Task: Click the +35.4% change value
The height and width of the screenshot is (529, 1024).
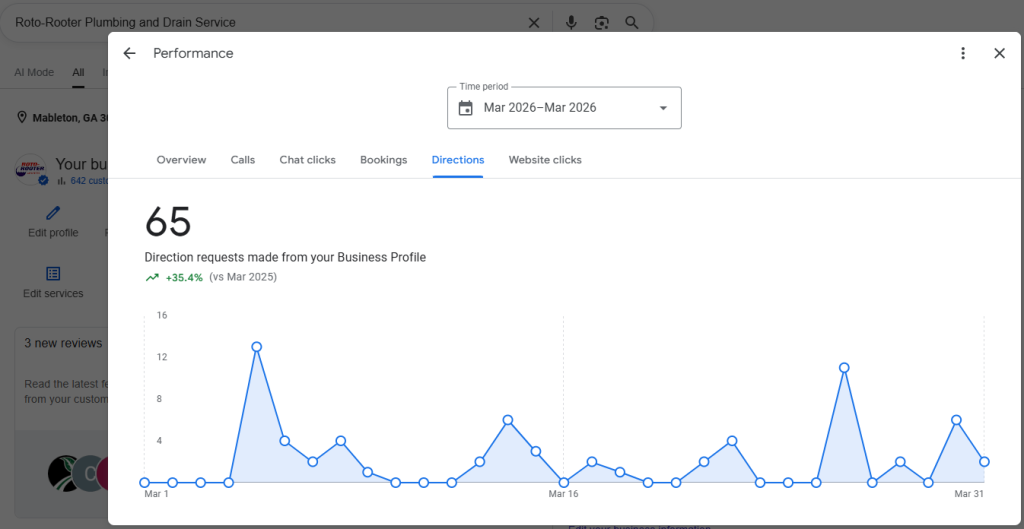Action: click(184, 277)
